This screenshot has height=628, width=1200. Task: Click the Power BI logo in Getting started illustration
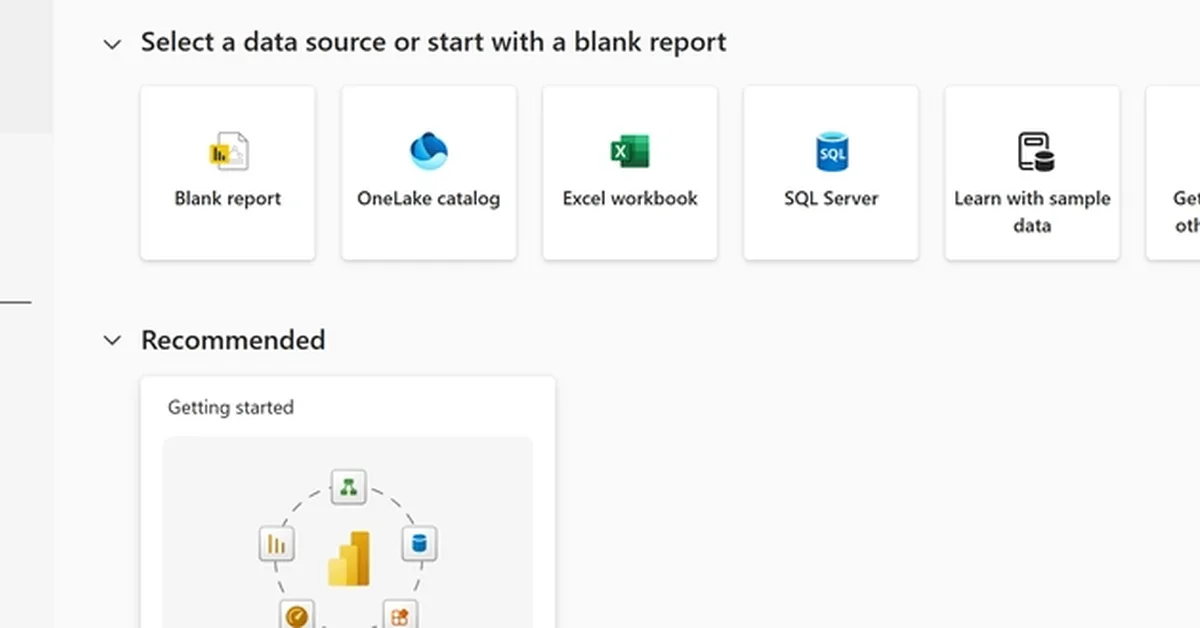coord(348,560)
